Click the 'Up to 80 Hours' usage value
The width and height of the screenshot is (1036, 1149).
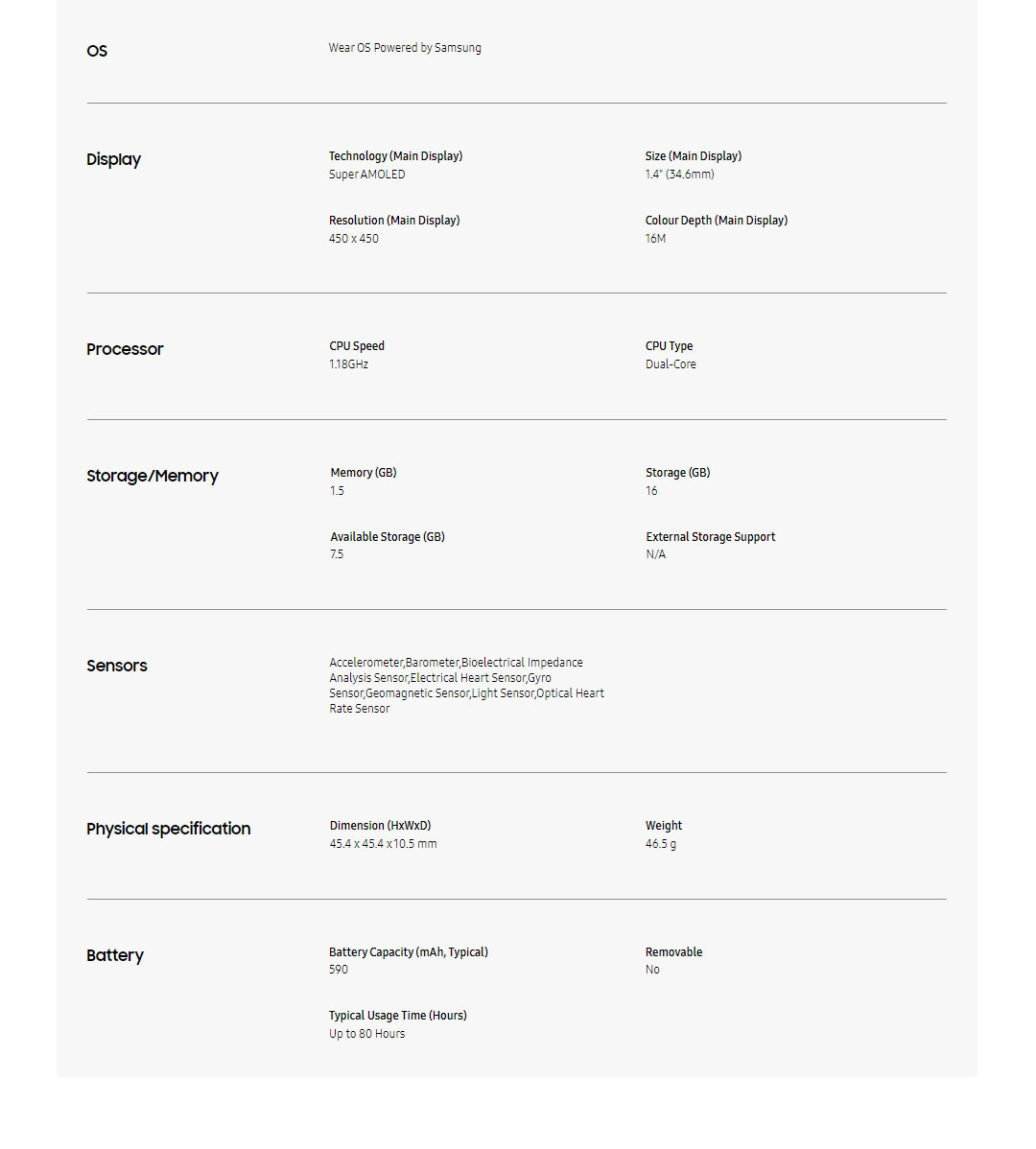point(367,1034)
